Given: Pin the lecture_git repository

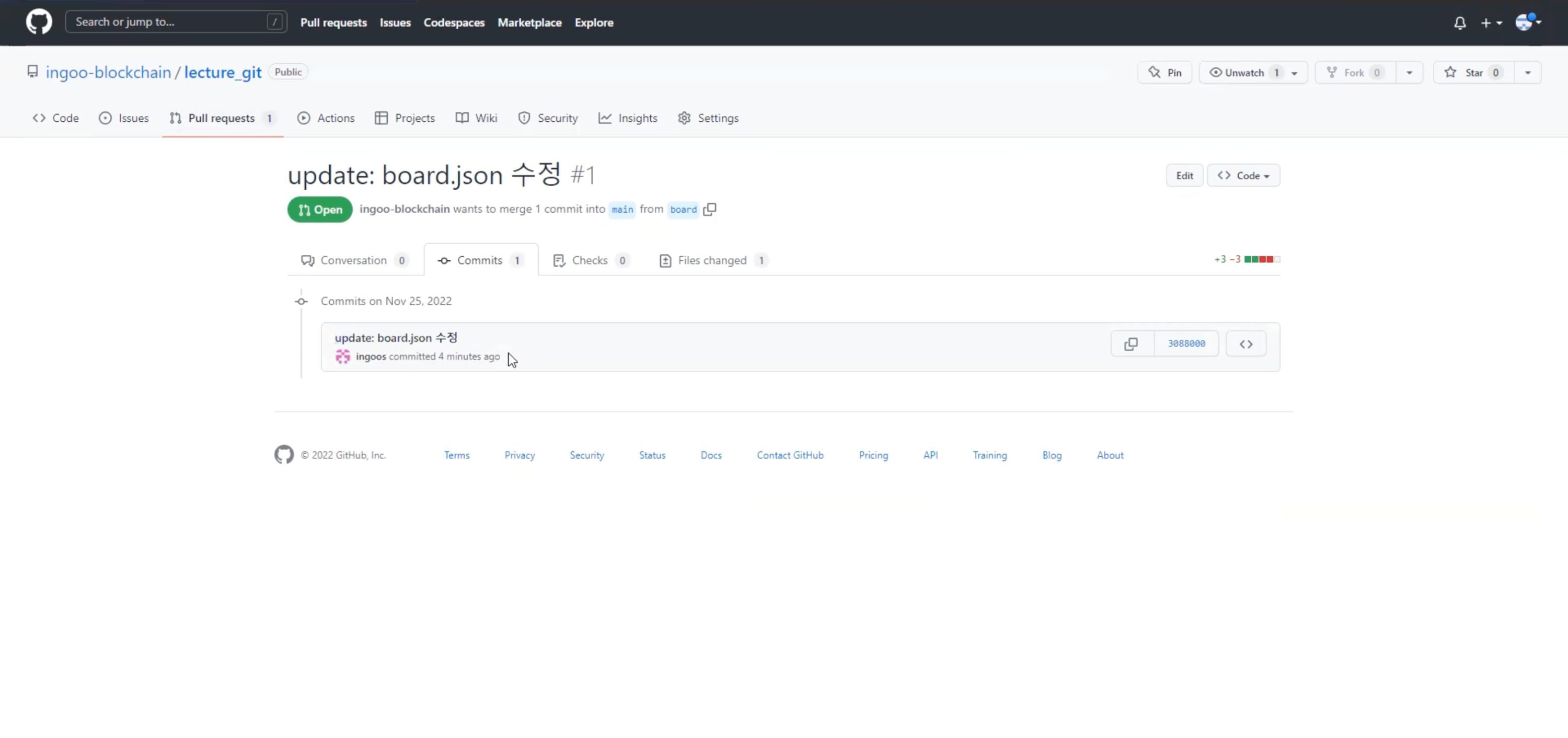Looking at the screenshot, I should click(1165, 73).
